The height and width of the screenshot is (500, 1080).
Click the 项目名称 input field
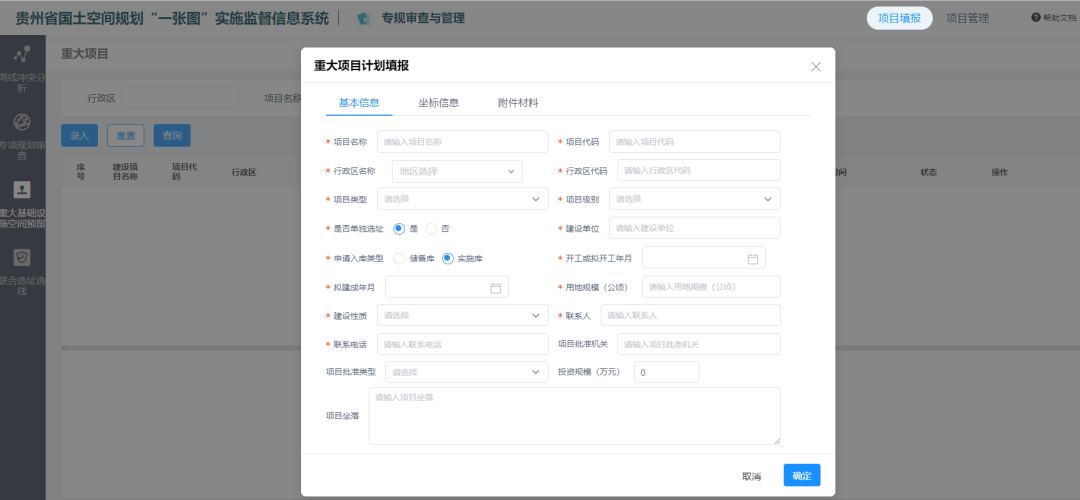tap(462, 142)
